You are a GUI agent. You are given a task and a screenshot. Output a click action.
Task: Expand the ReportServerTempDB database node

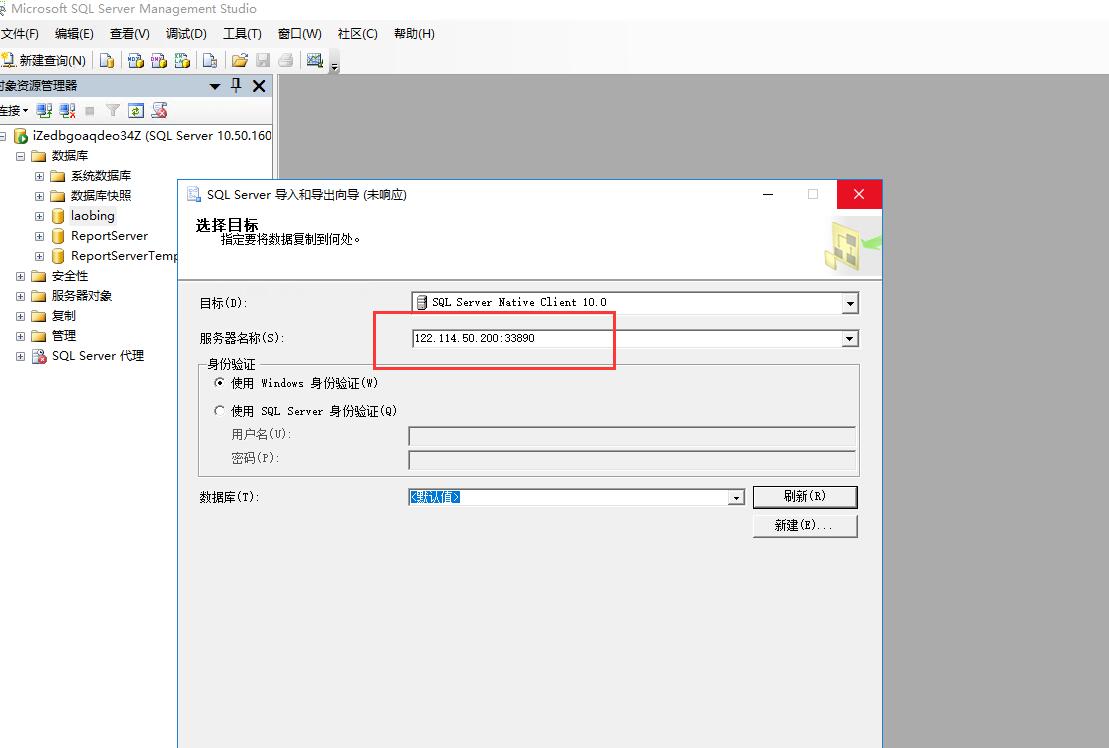coord(40,256)
